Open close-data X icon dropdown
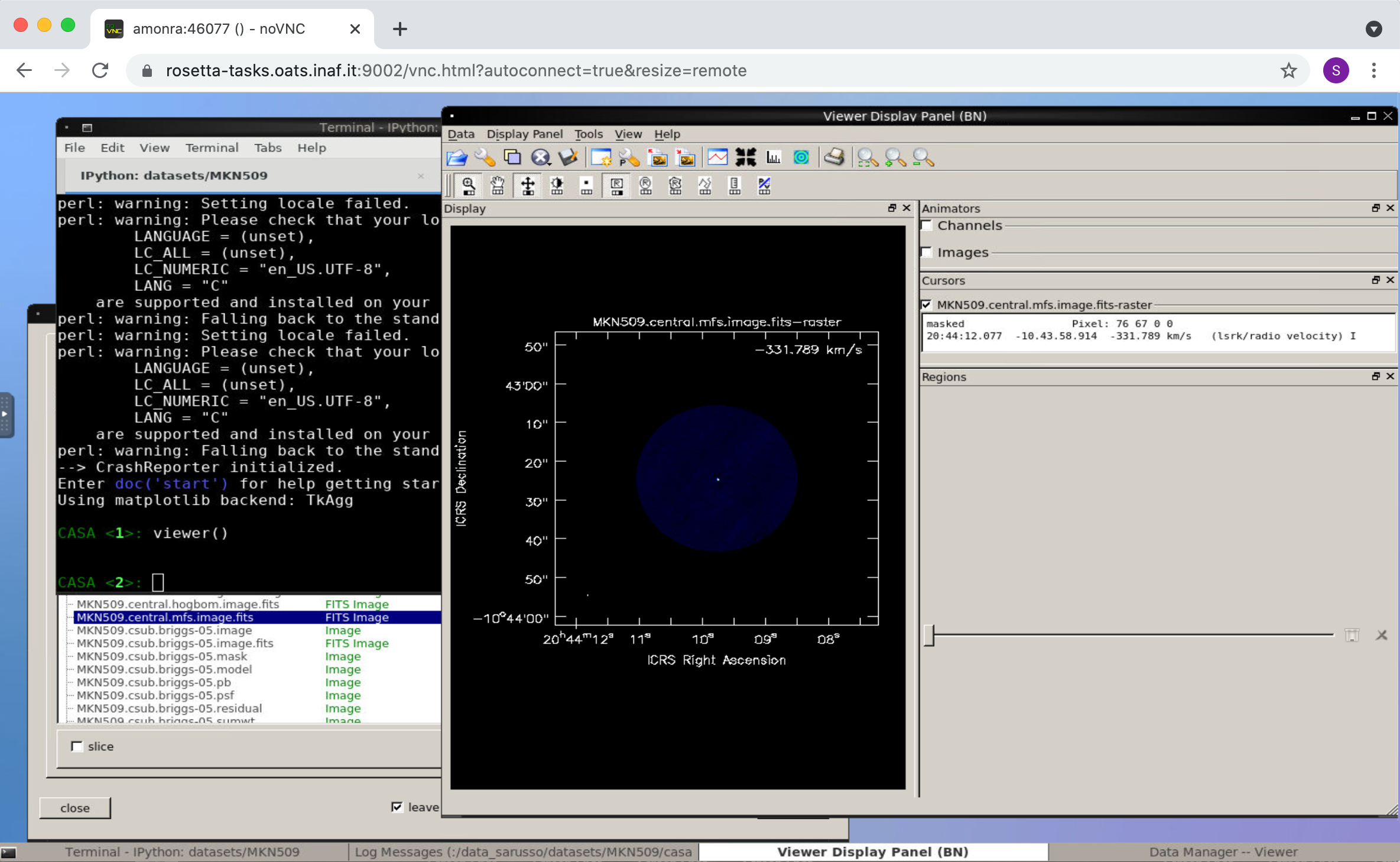The width and height of the screenshot is (1400, 862). coord(541,158)
